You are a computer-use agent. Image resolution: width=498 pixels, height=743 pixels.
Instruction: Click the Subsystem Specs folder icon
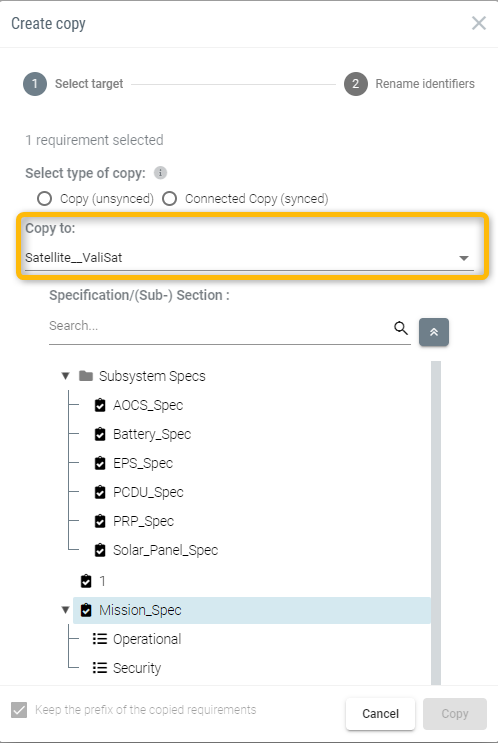coord(86,376)
